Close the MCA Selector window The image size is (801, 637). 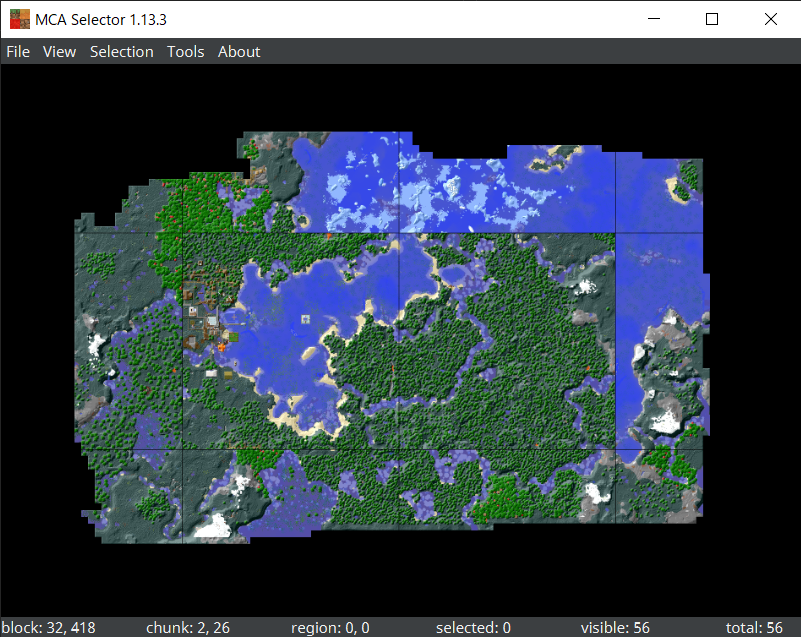(x=770, y=19)
